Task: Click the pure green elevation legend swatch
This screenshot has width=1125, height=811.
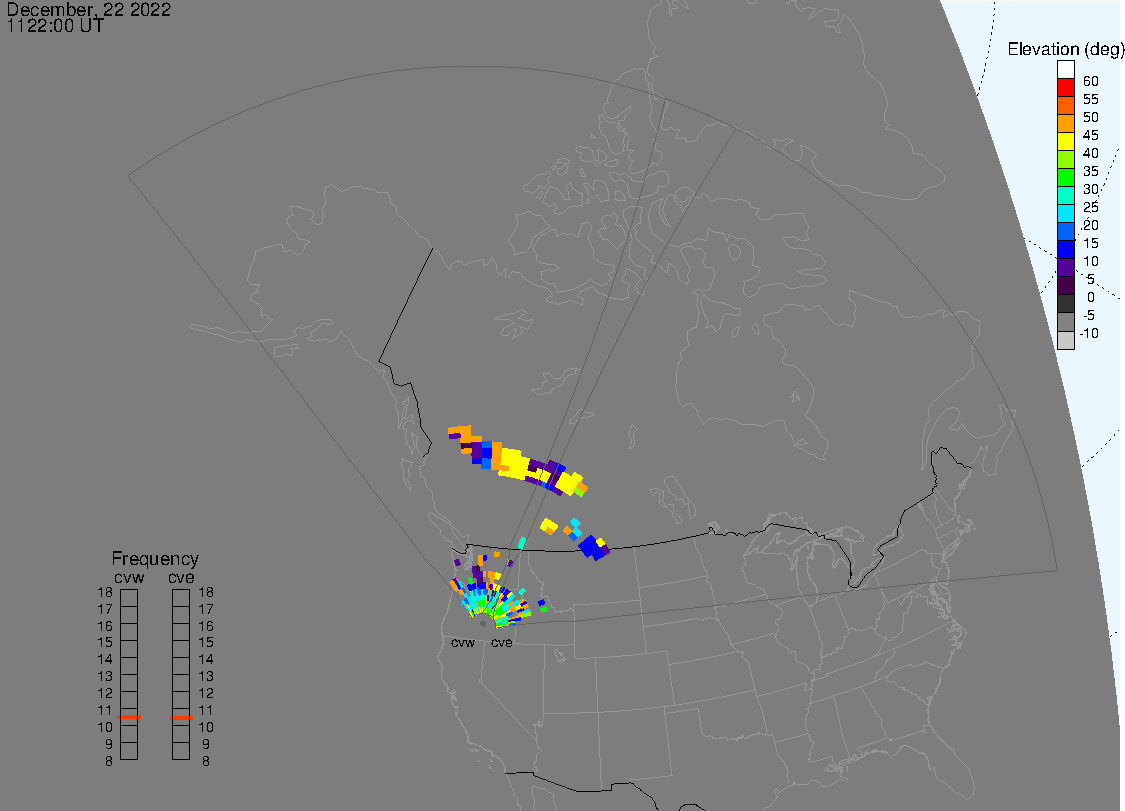Action: pyautogui.click(x=1065, y=177)
